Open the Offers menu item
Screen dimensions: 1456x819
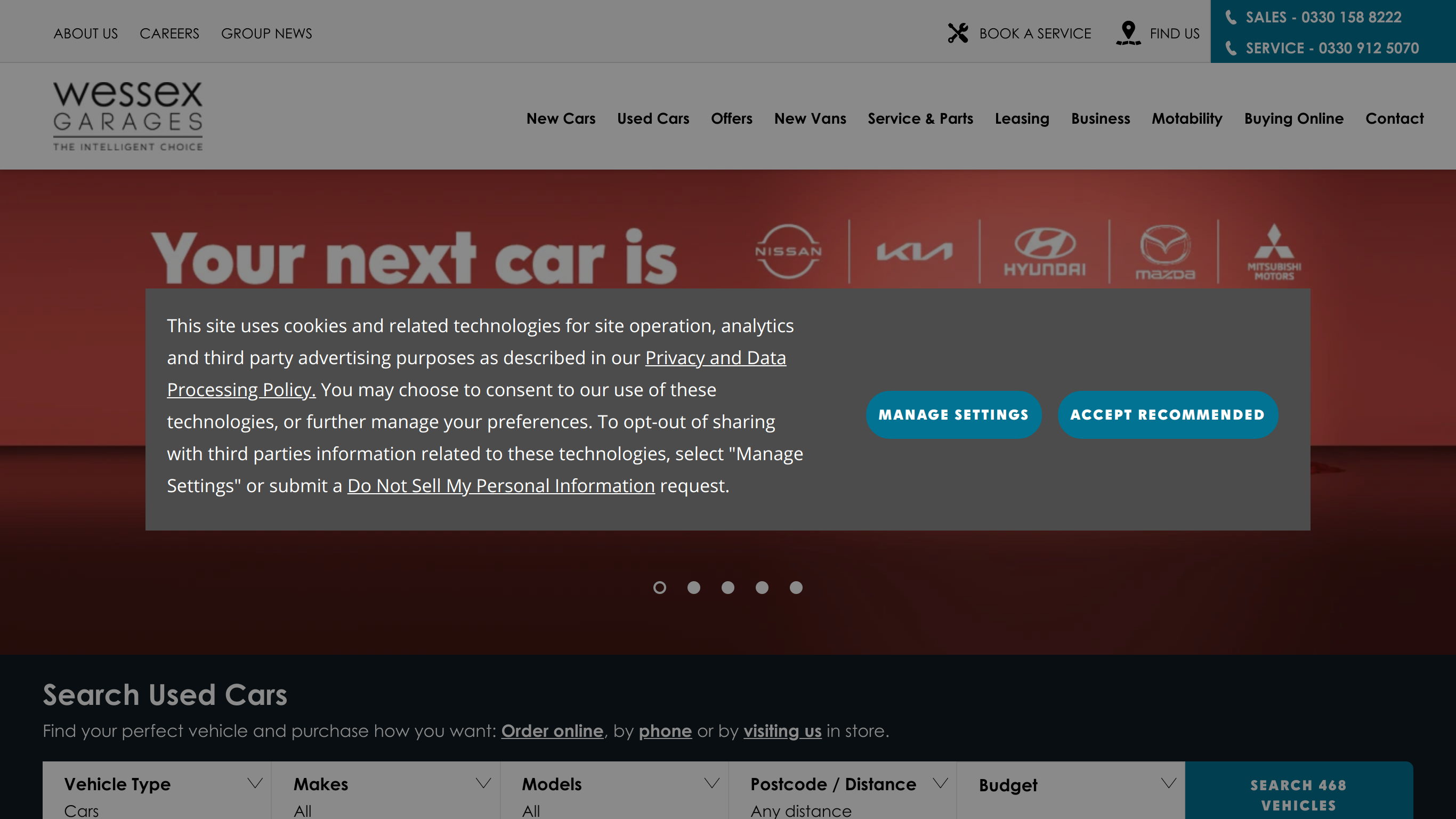(731, 118)
